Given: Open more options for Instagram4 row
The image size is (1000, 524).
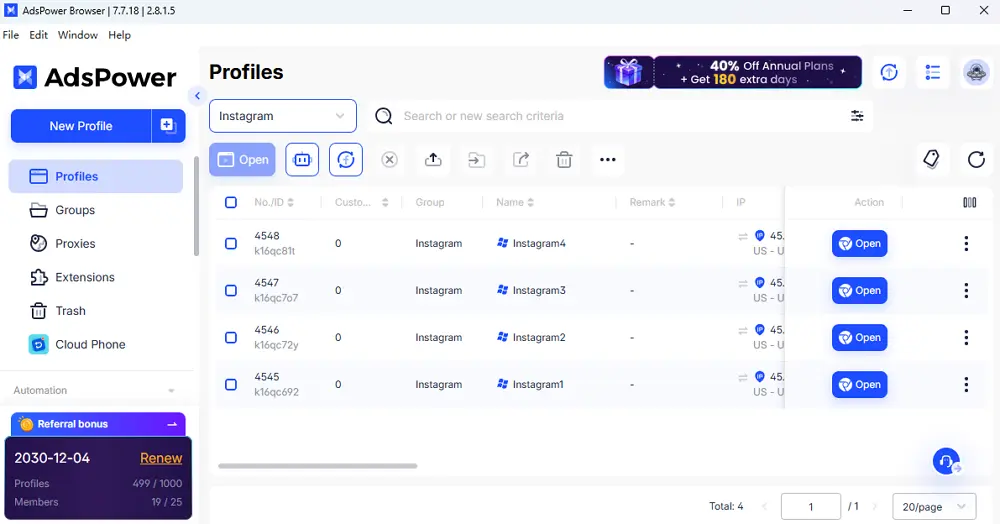Looking at the screenshot, I should click(966, 244).
